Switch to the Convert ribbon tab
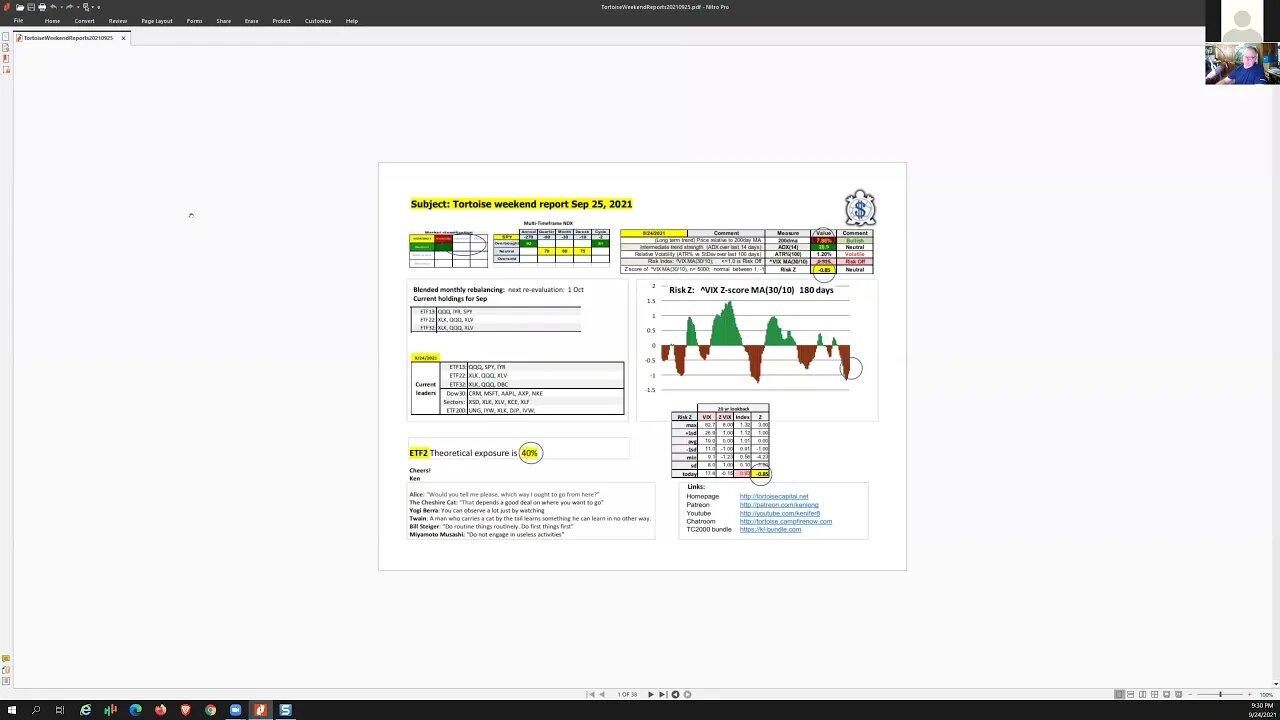Screen dimensions: 1280x720 84,21
